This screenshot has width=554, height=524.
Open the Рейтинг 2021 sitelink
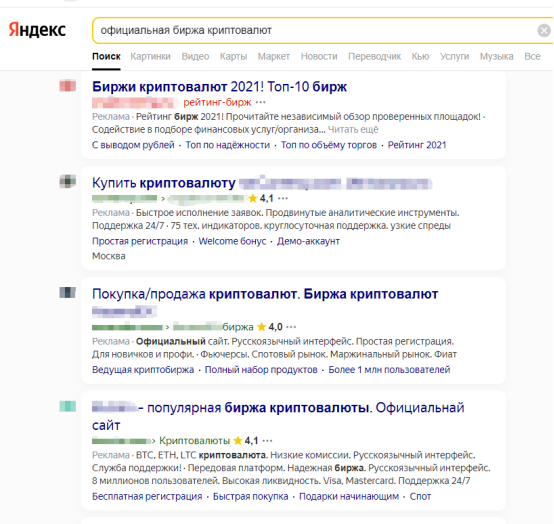(x=417, y=145)
